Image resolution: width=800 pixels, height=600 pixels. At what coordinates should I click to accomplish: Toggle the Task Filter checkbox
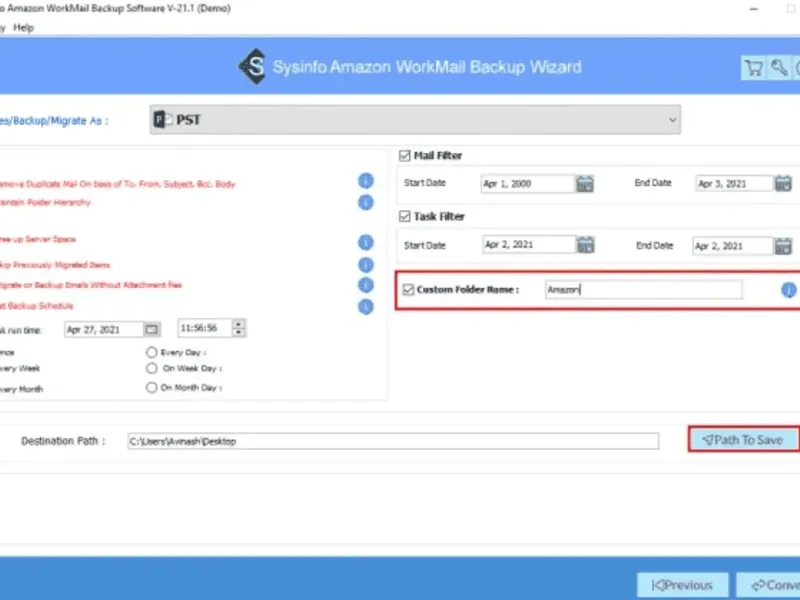pos(405,216)
